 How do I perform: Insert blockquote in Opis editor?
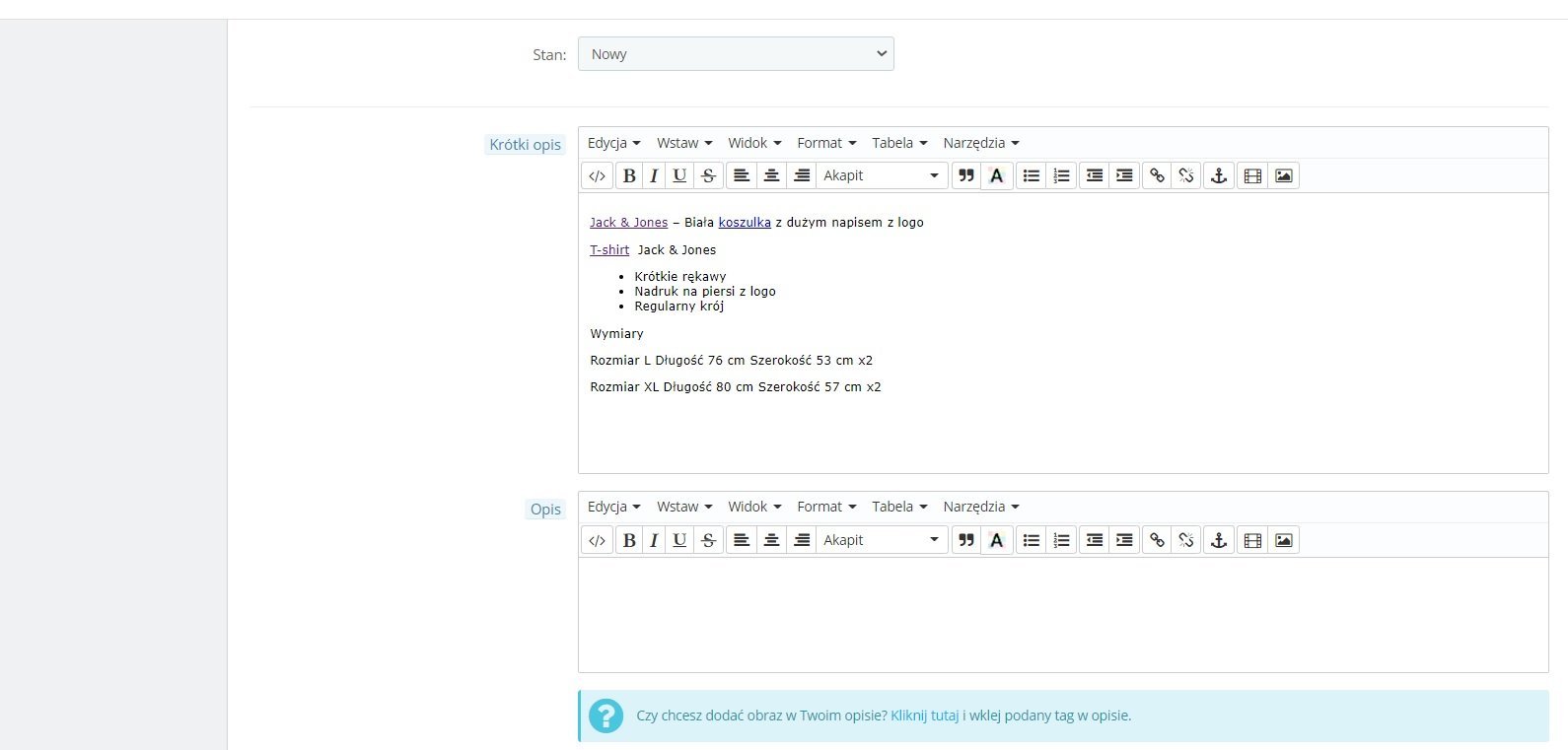966,540
